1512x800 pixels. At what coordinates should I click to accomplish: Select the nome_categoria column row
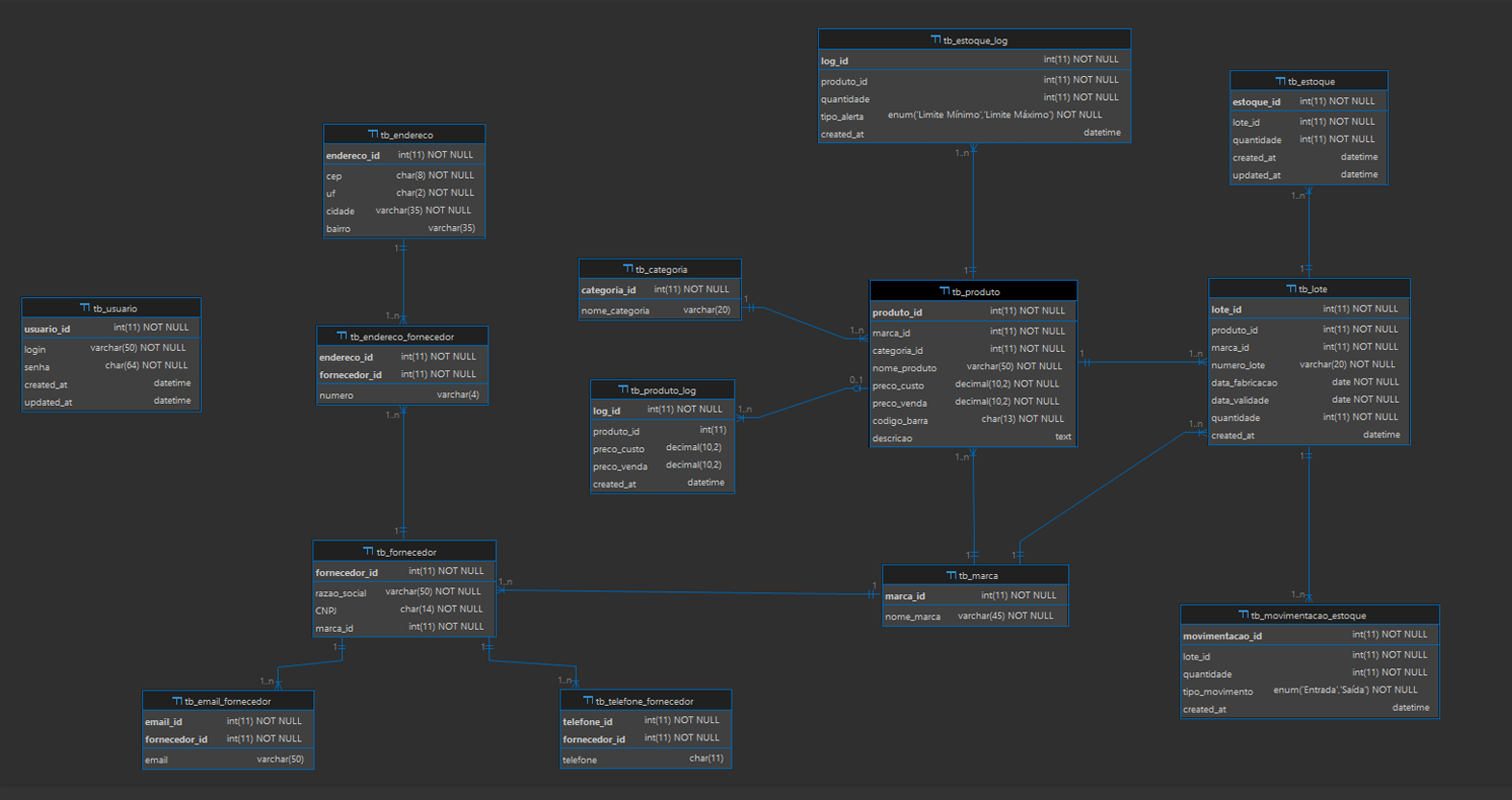(x=659, y=311)
